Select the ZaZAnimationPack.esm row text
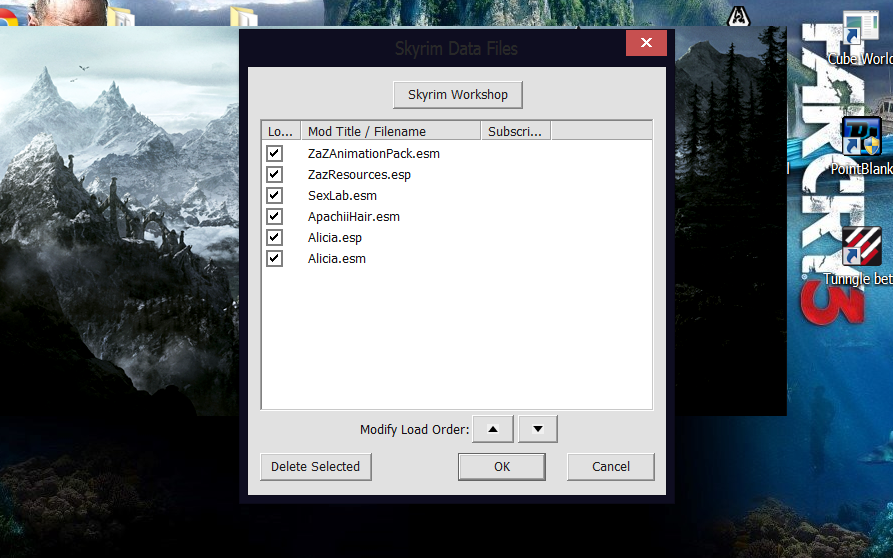Screen dimensions: 893x558 [374, 154]
